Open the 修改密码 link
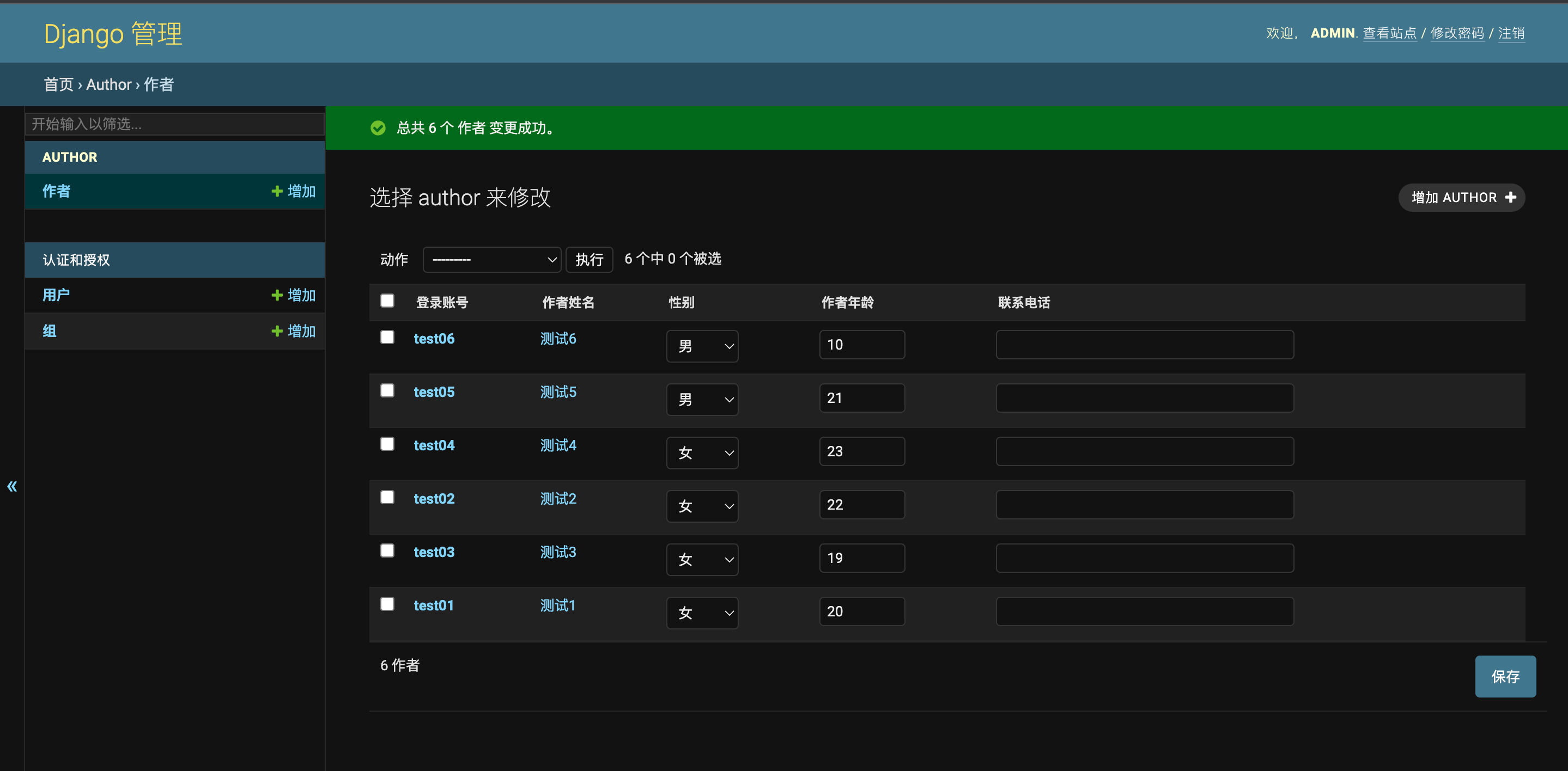 pyautogui.click(x=1457, y=33)
